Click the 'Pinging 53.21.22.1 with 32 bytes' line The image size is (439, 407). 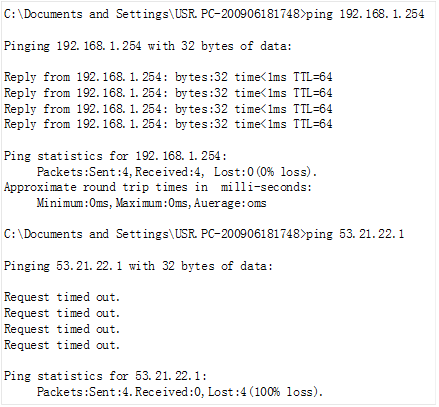click(x=138, y=266)
